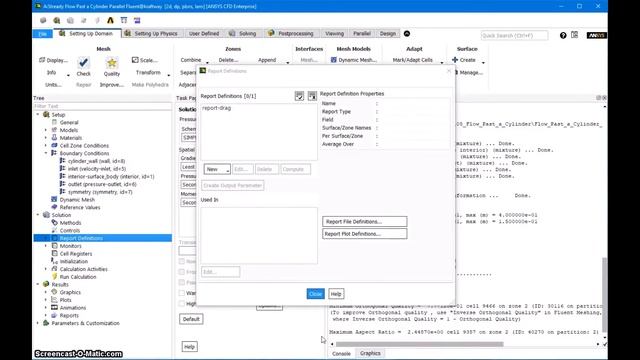The image size is (640, 360).
Task: Click Improve in the Mesh group
Action: (x=111, y=84)
